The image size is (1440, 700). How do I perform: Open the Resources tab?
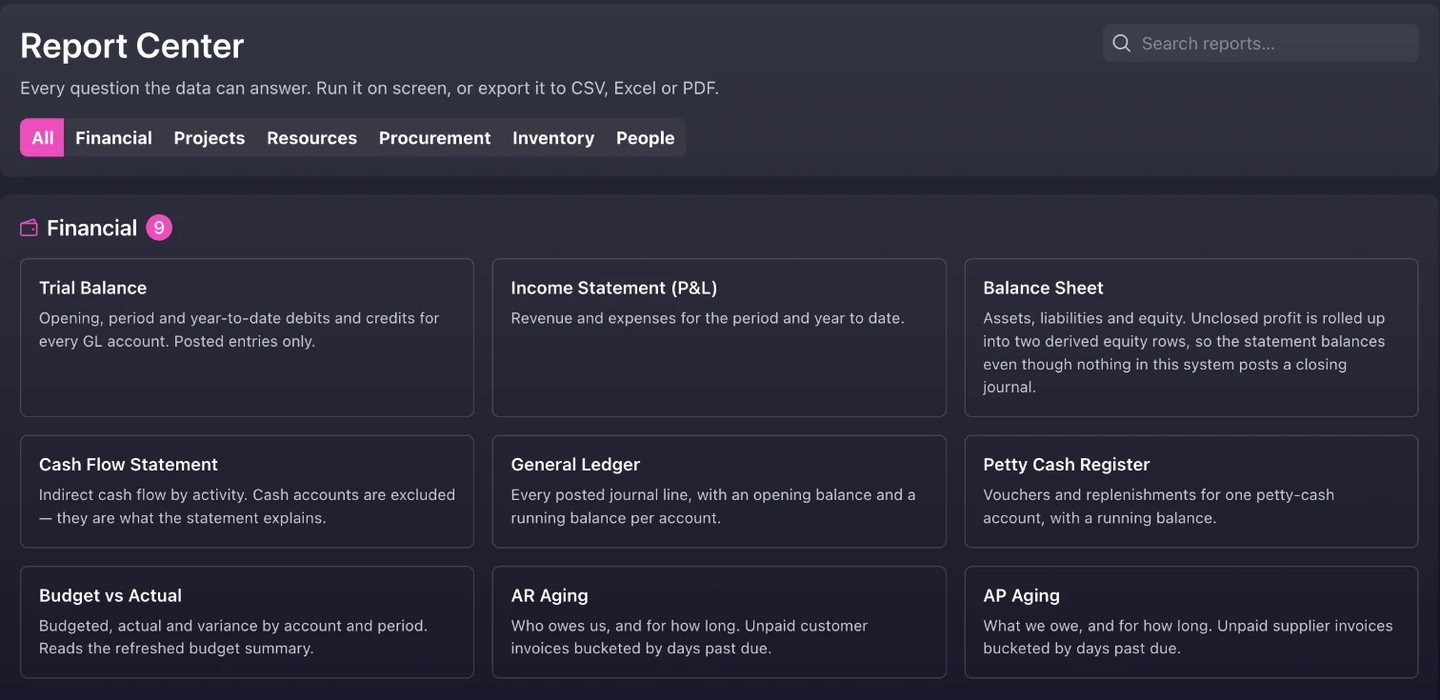[x=312, y=138]
